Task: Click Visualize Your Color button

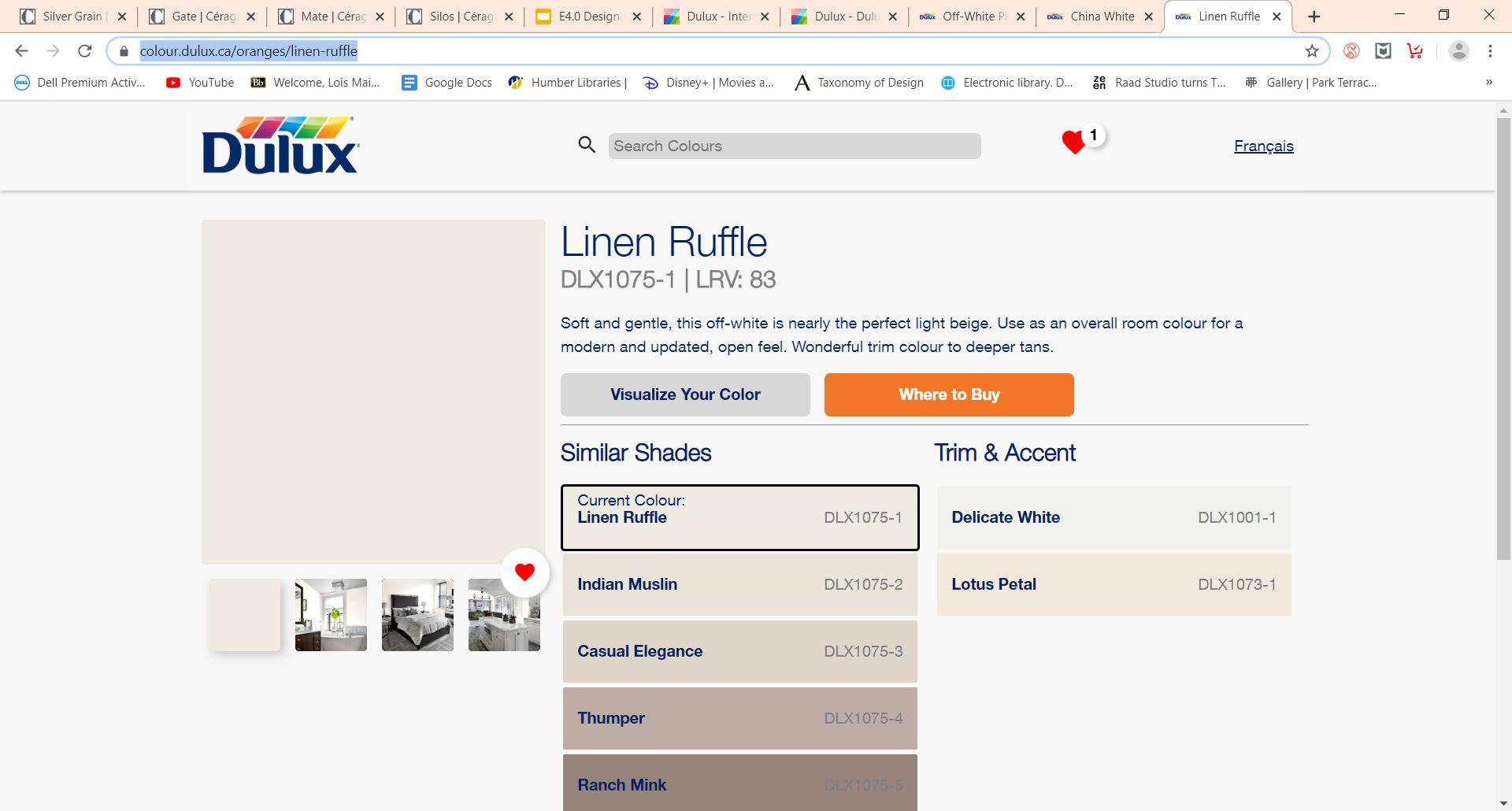Action: point(685,394)
